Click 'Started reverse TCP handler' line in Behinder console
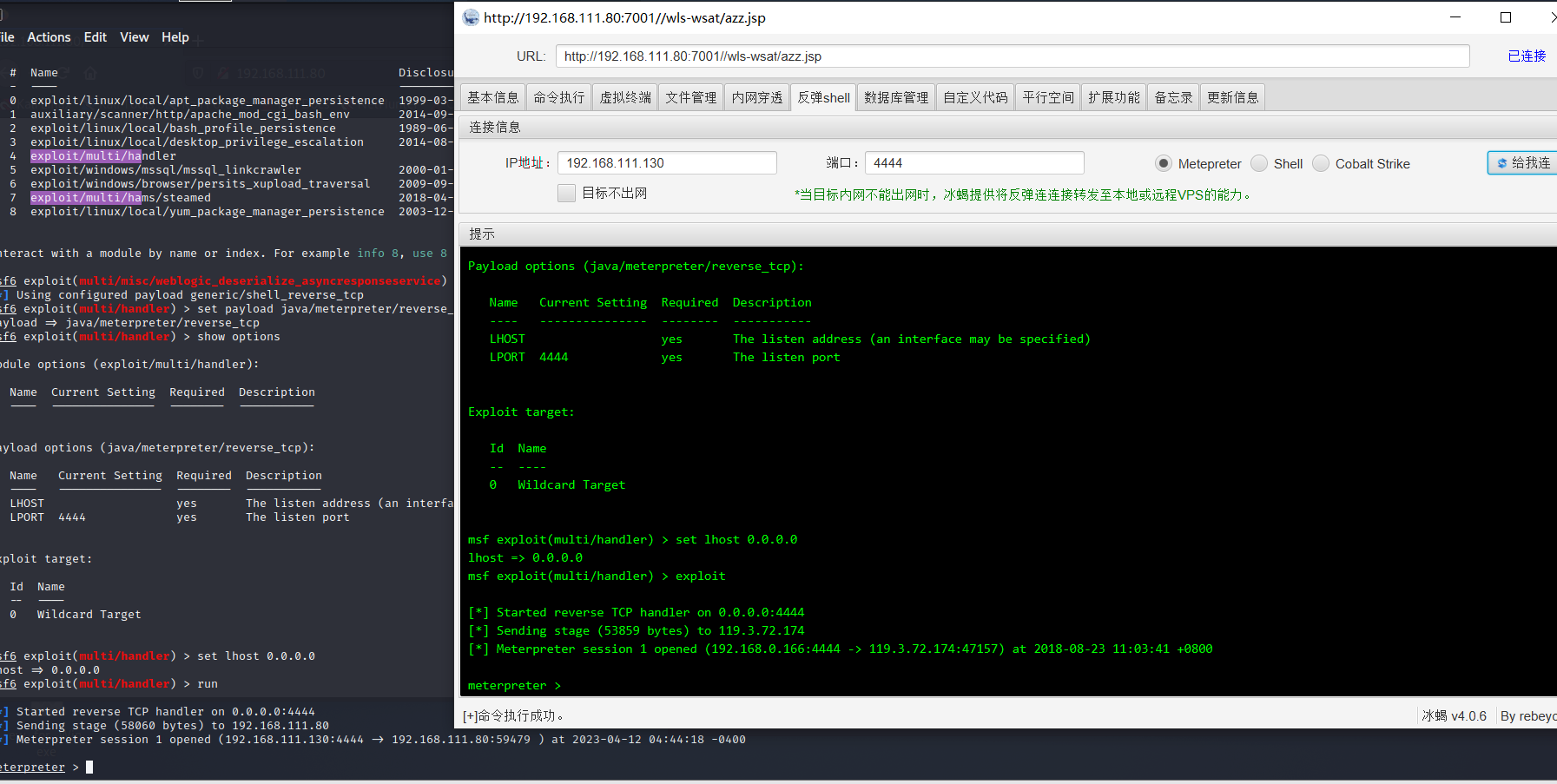The height and width of the screenshot is (784, 1557). click(x=636, y=613)
